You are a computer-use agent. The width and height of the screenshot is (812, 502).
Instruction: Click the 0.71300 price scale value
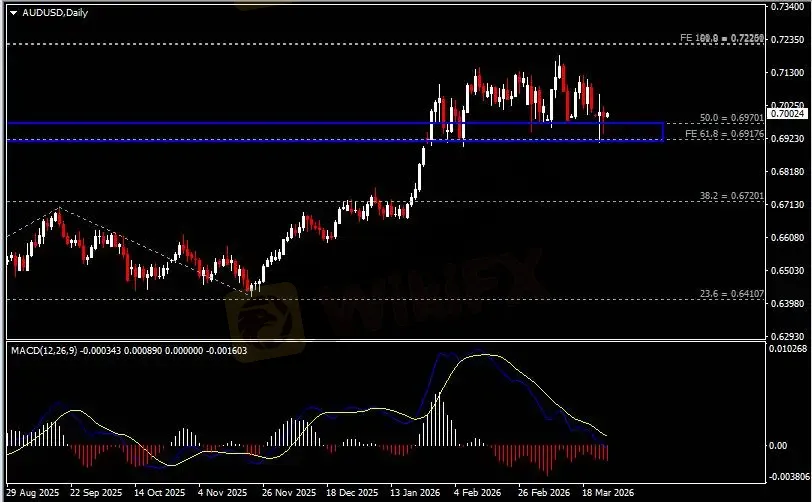[x=788, y=73]
